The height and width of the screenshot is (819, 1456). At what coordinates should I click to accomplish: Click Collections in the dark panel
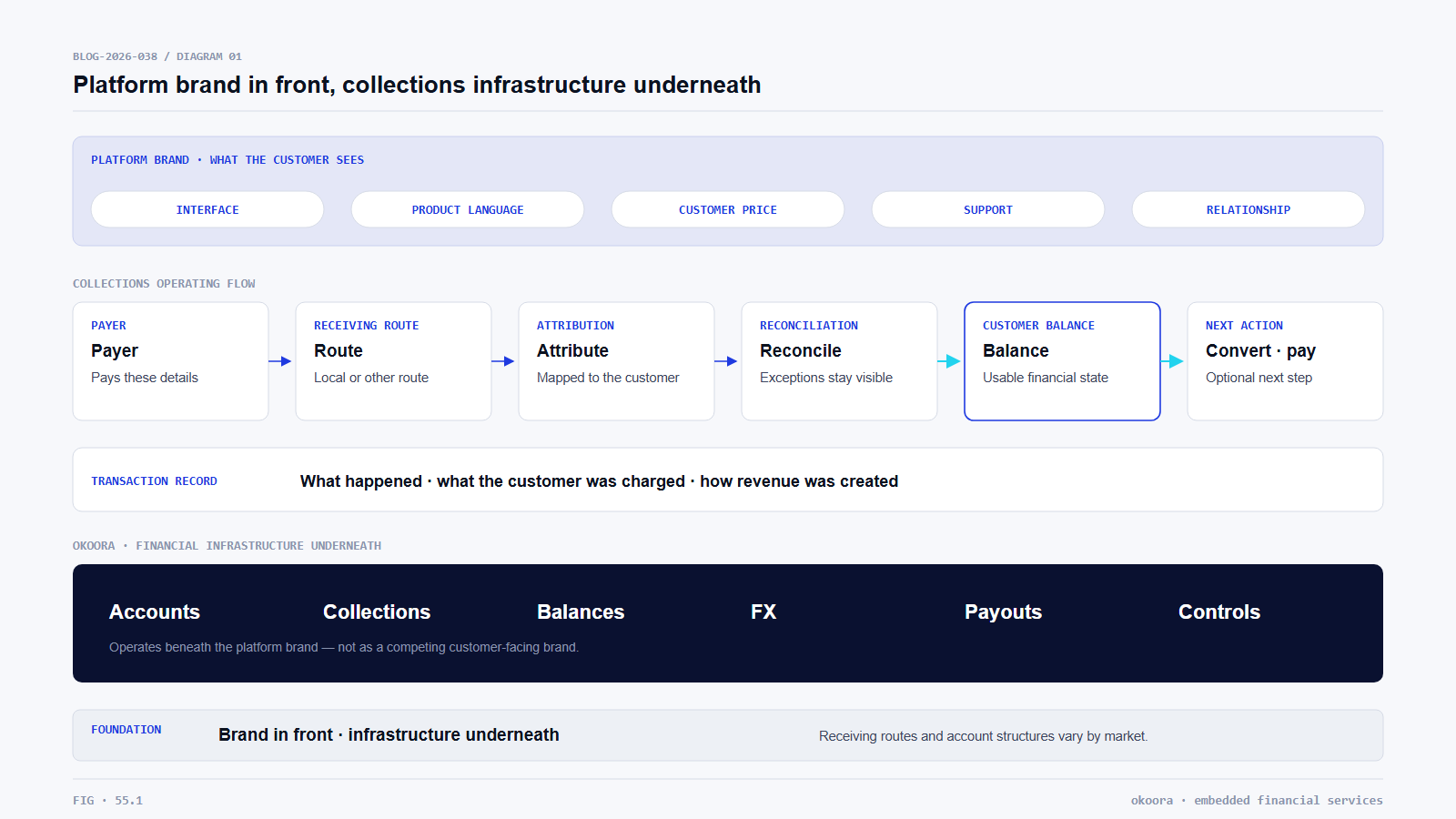(377, 612)
